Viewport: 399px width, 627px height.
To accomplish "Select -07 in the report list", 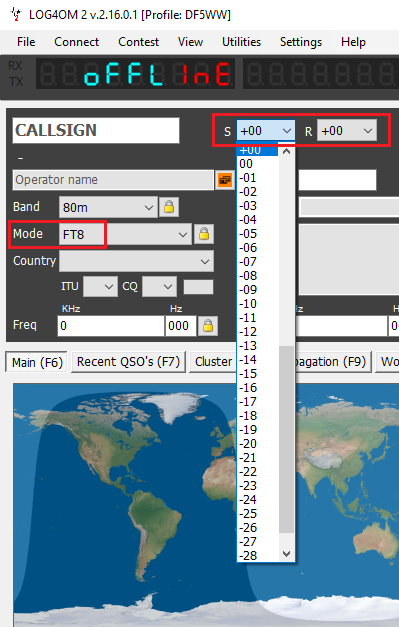I will (258, 262).
